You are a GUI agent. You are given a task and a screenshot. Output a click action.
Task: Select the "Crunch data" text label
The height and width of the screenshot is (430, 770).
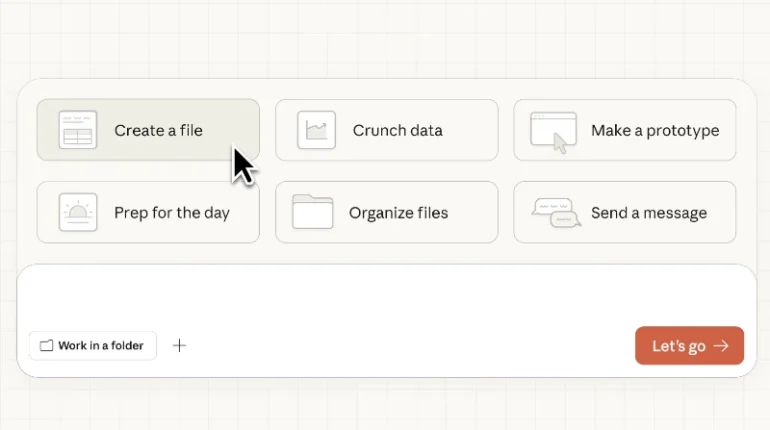(397, 130)
